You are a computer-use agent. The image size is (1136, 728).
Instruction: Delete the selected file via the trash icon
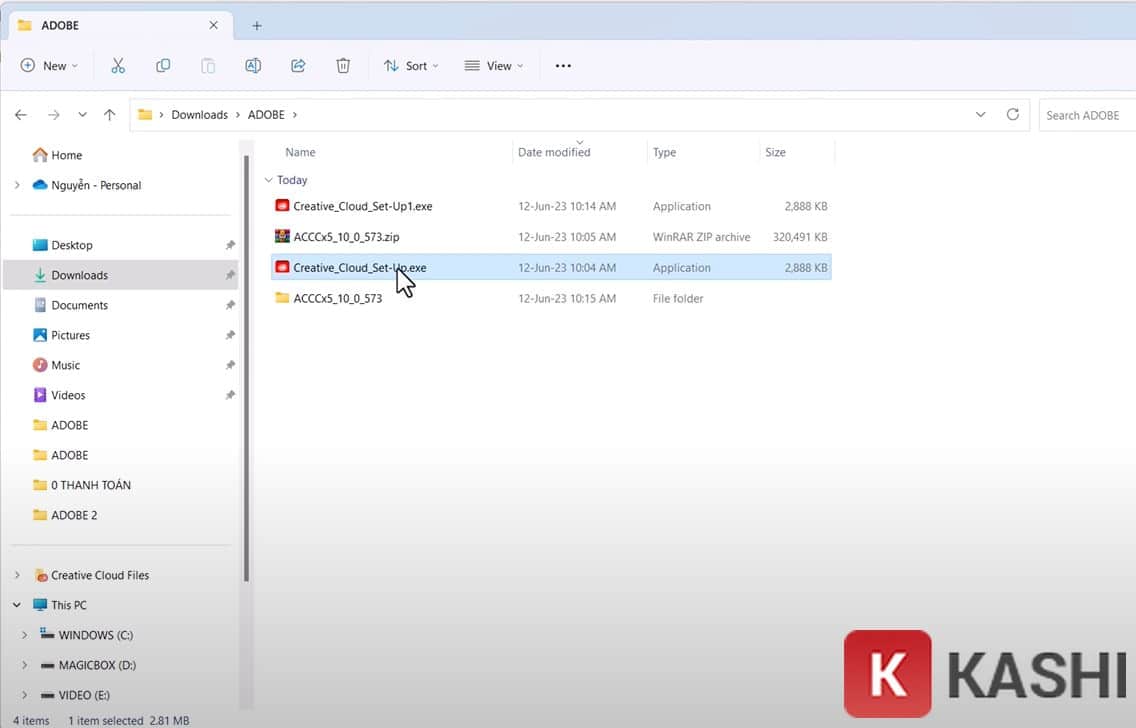coord(342,65)
